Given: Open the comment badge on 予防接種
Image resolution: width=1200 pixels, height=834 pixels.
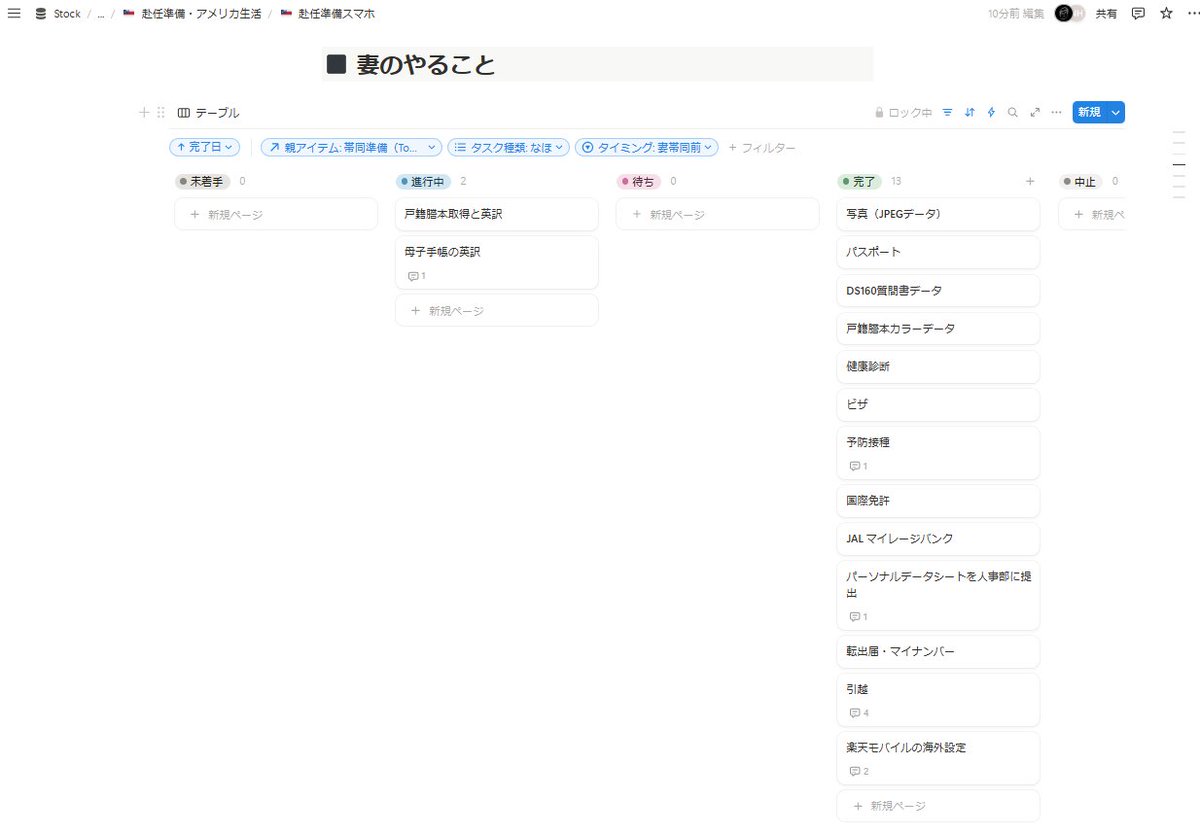Looking at the screenshot, I should coord(857,466).
